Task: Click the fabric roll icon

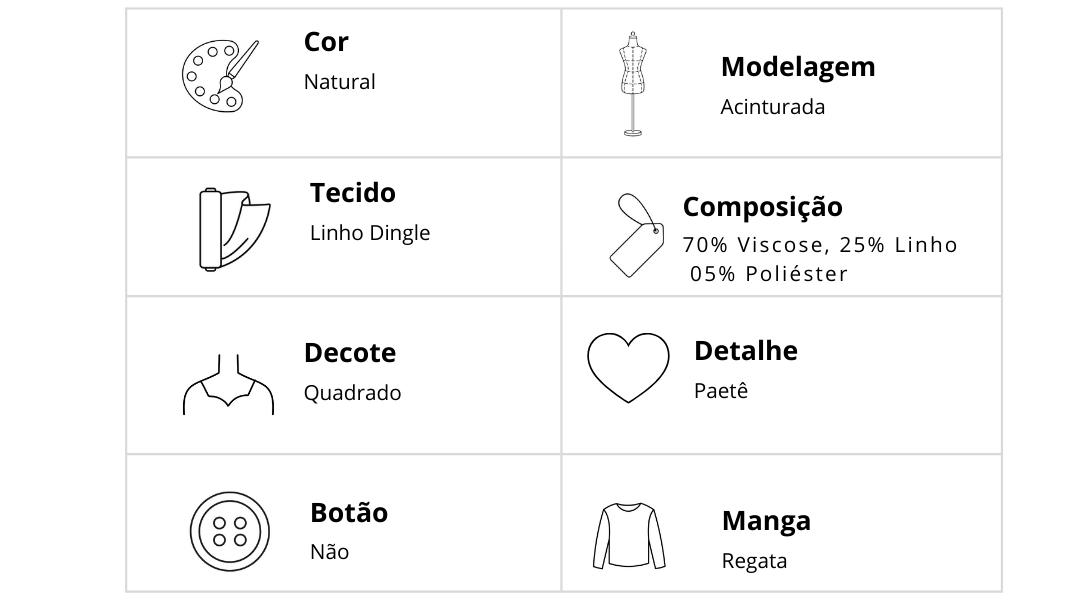Action: pyautogui.click(x=234, y=229)
